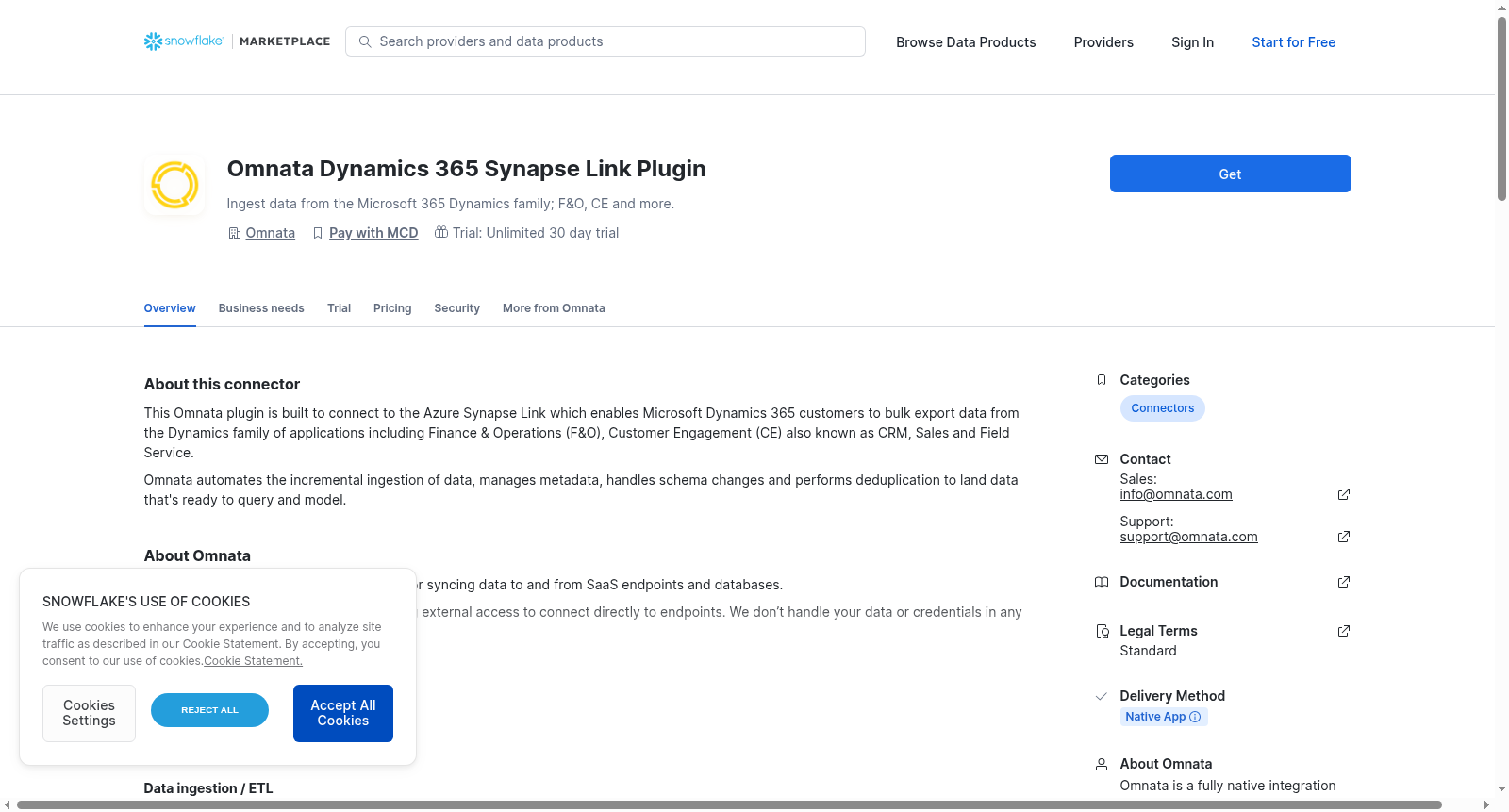Viewport: 1509px width, 812px height.
Task: Click the 'About Omnata' sidebar heading
Action: click(x=1166, y=764)
